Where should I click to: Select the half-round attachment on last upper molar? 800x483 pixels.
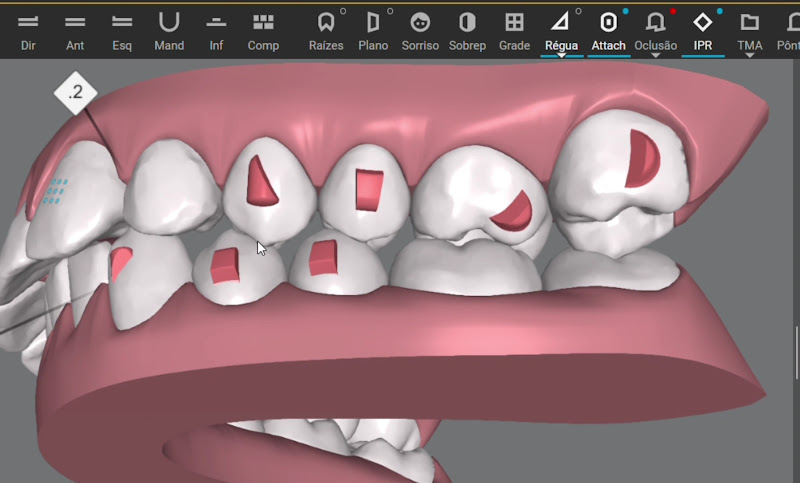642,160
